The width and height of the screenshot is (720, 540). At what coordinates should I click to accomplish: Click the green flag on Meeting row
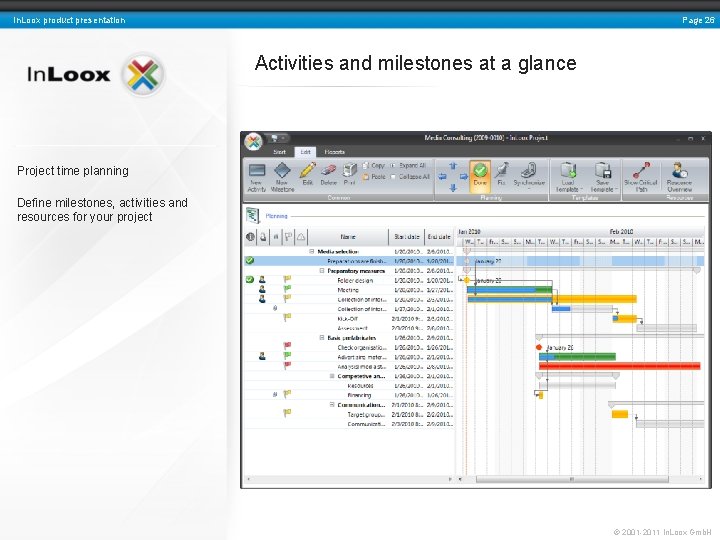[x=287, y=289]
